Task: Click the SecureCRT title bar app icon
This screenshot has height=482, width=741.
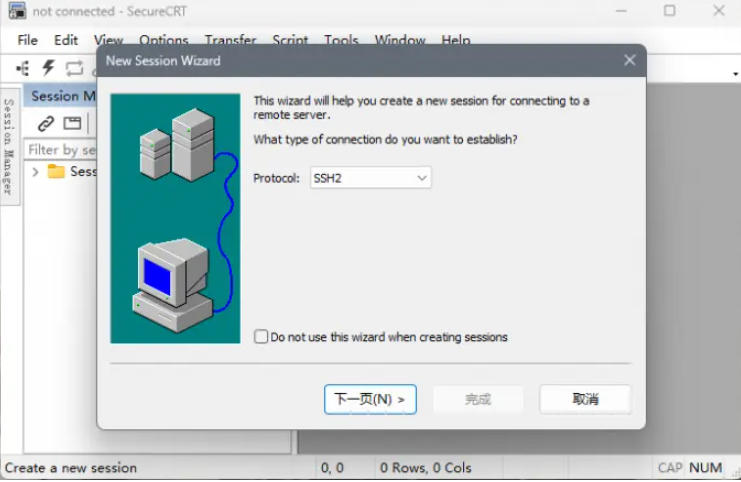Action: (17, 10)
